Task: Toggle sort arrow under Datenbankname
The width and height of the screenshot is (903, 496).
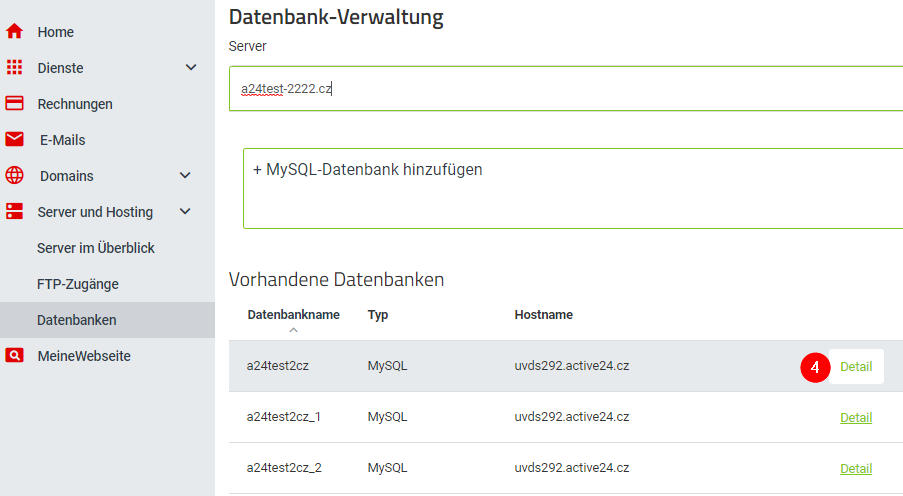Action: click(x=293, y=330)
